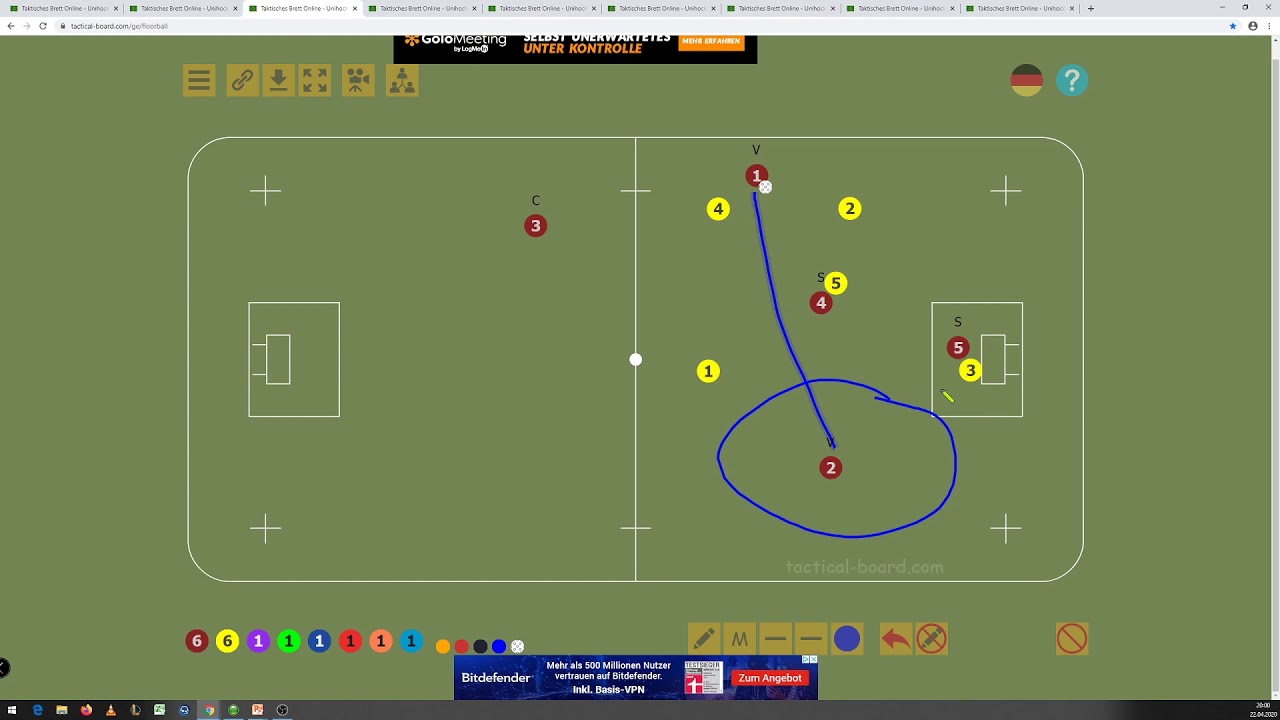
Task: Pick dark blue 1 player token
Action: [319, 642]
